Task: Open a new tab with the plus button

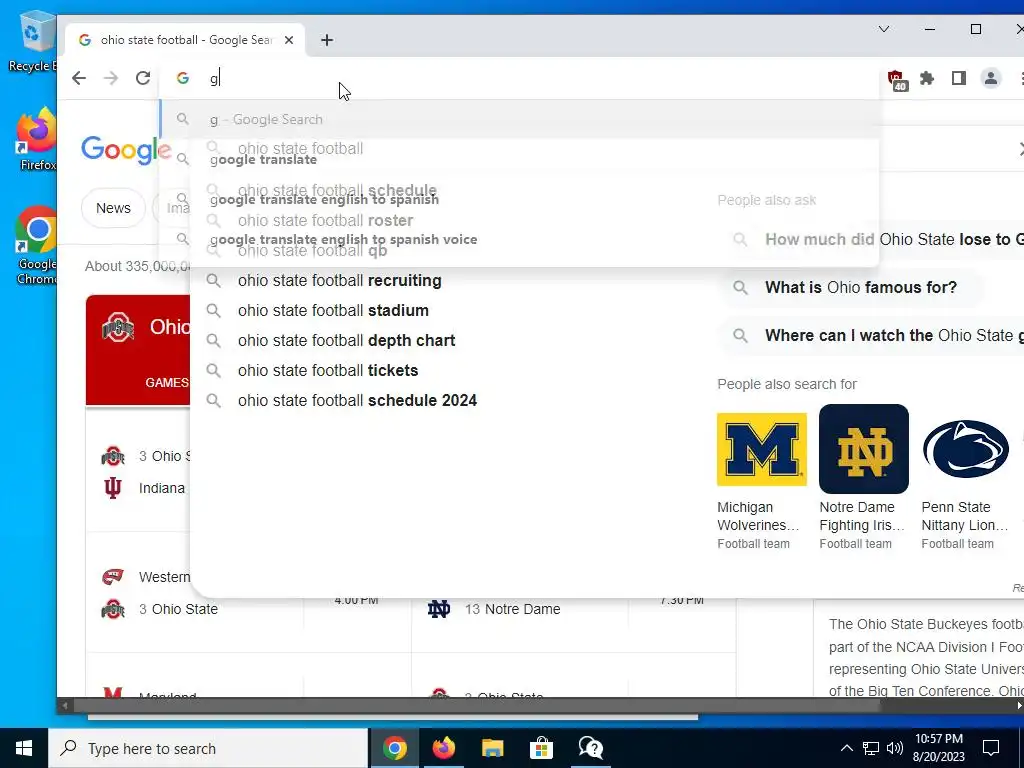Action: [327, 40]
